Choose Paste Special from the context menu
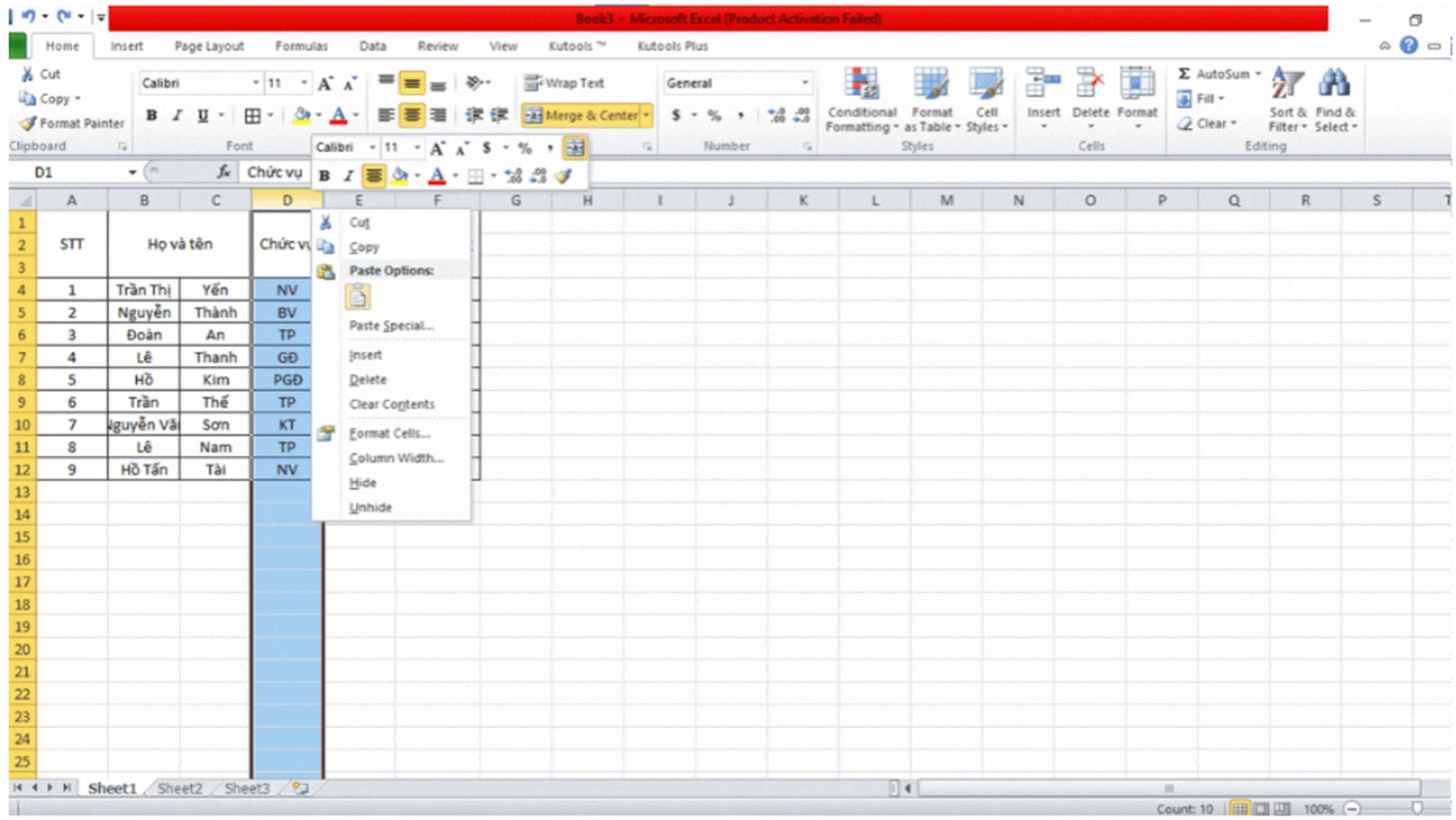Image resolution: width=1456 pixels, height=820 pixels. (391, 325)
